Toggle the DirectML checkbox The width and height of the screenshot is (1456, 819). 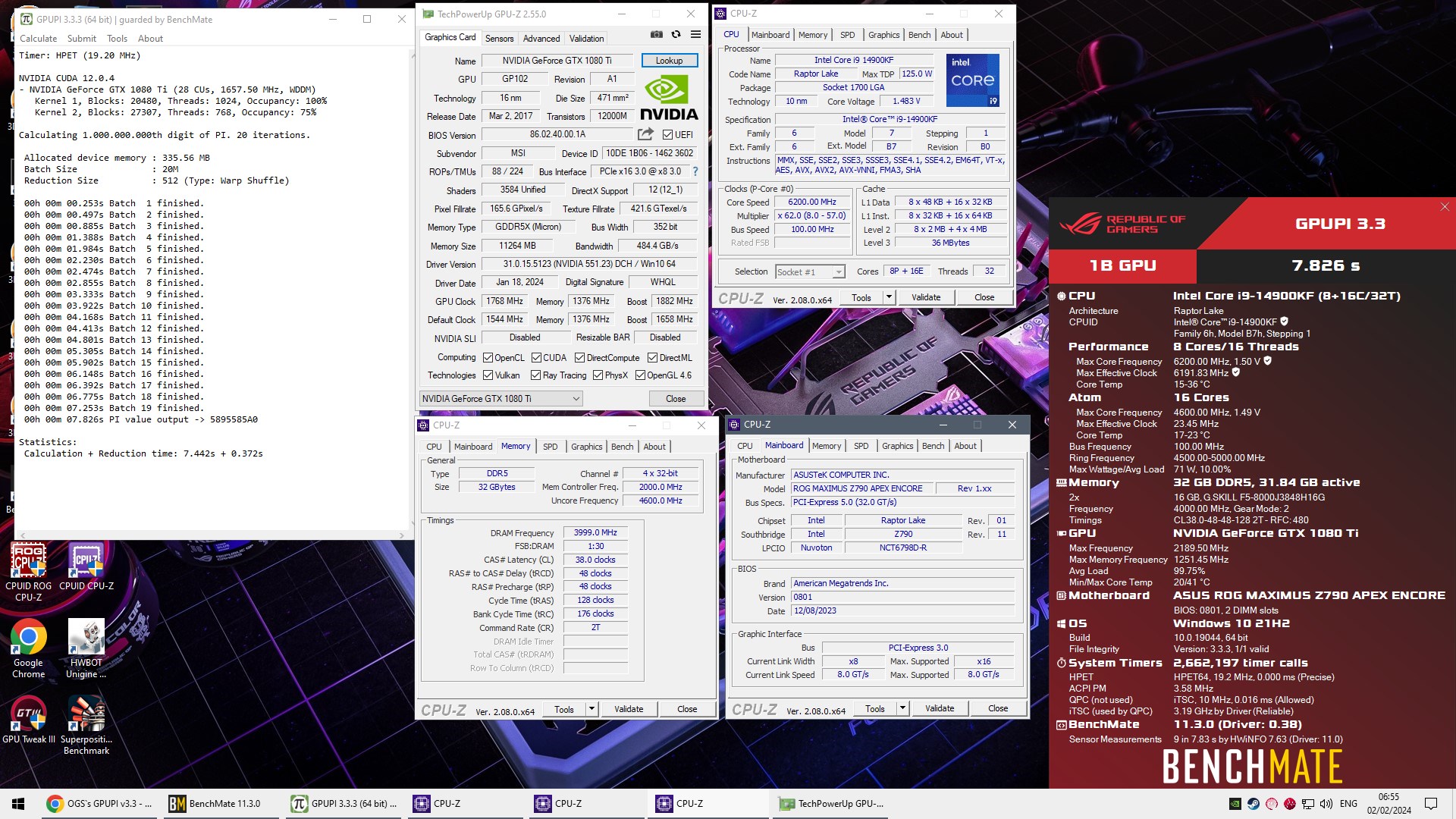coord(652,358)
